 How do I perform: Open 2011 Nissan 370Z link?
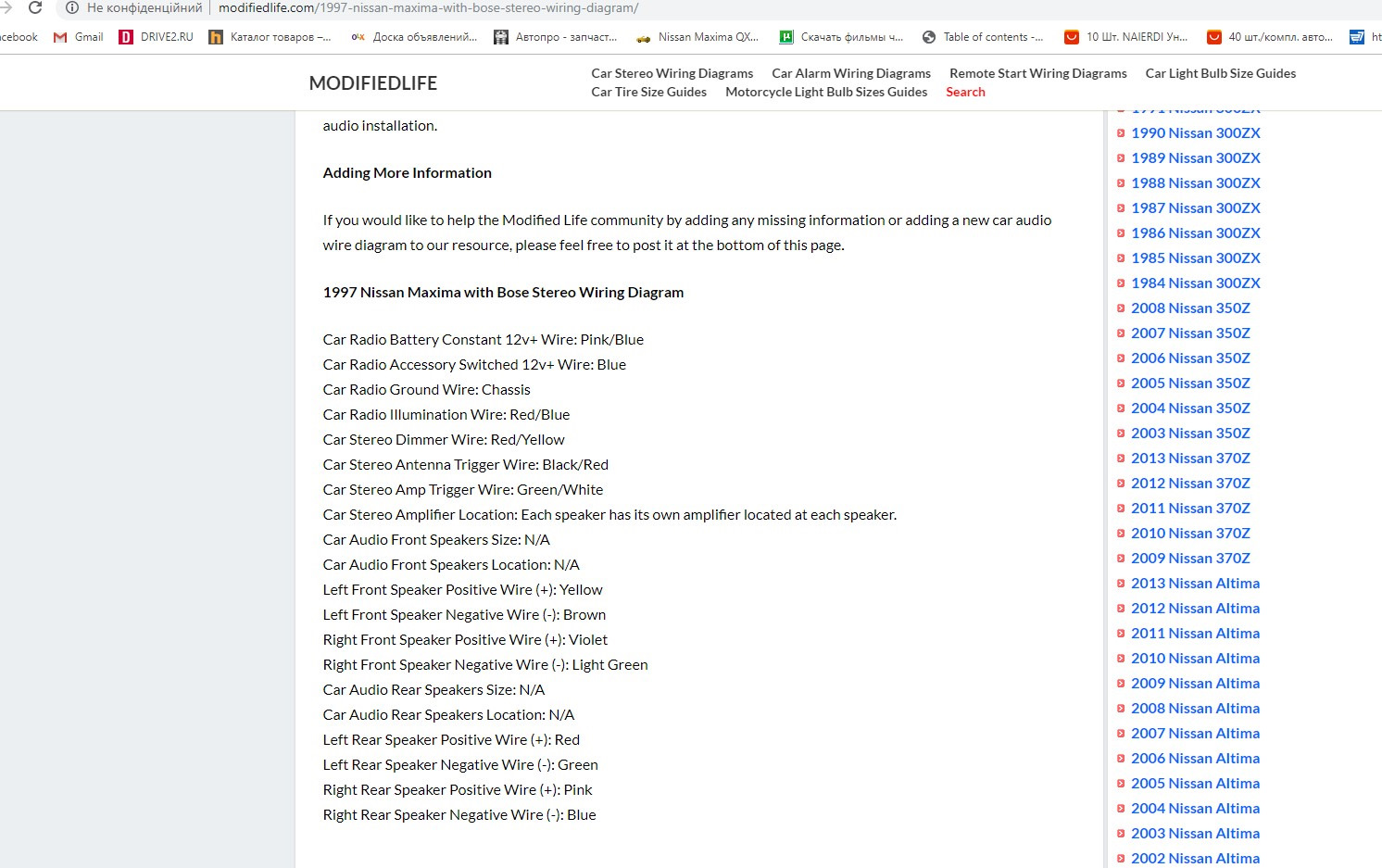tap(1190, 508)
